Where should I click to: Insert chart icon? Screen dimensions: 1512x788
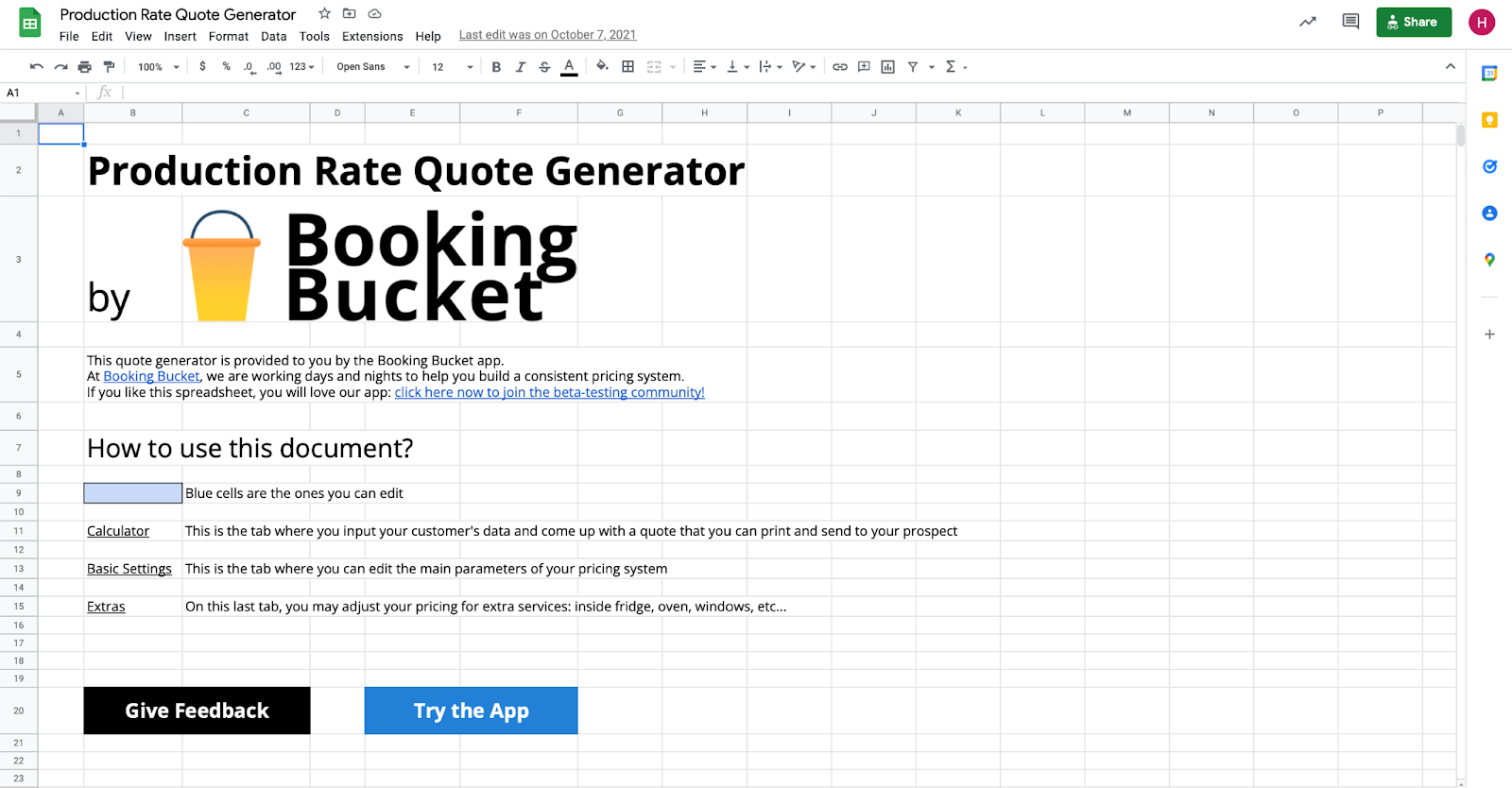(x=887, y=67)
